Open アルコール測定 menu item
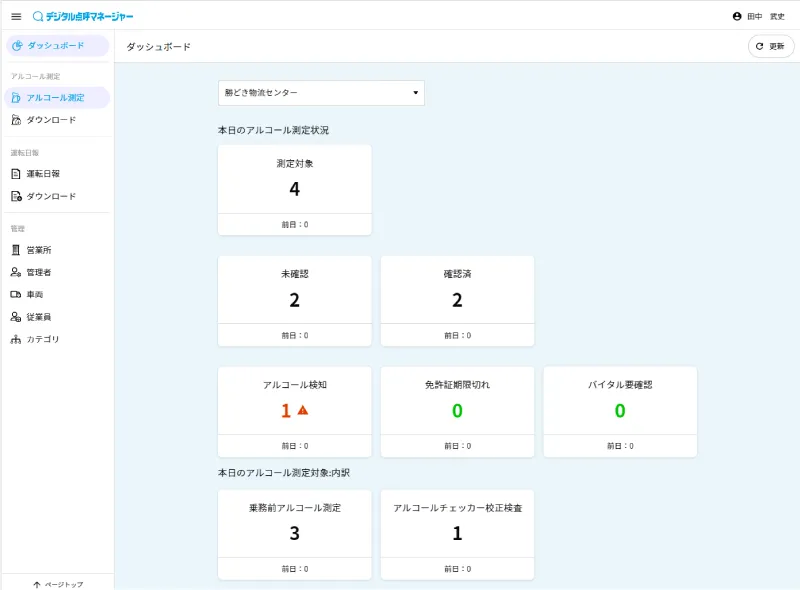The width and height of the screenshot is (800, 590). pyautogui.click(x=58, y=97)
